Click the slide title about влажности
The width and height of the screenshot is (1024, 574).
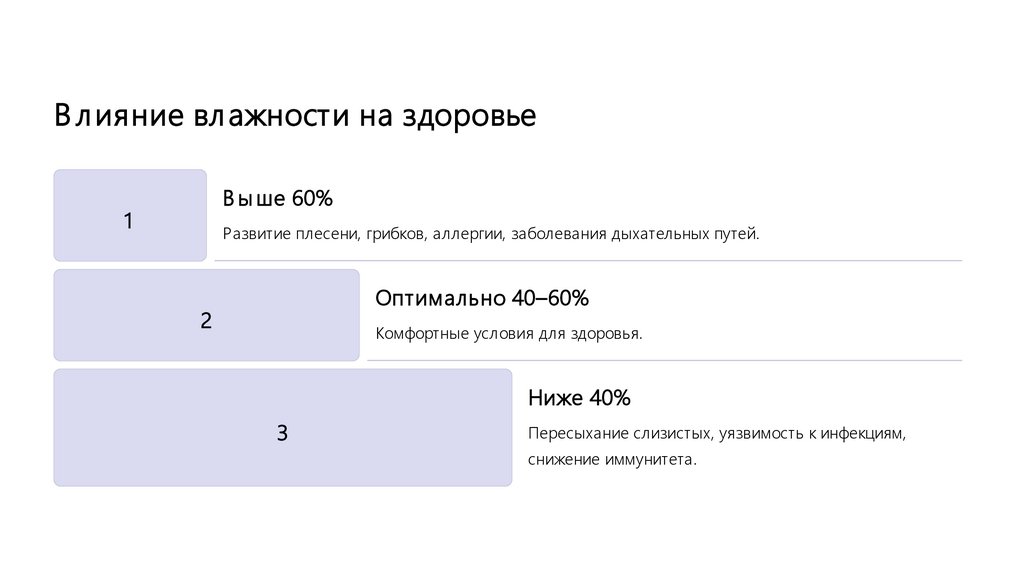tap(295, 116)
